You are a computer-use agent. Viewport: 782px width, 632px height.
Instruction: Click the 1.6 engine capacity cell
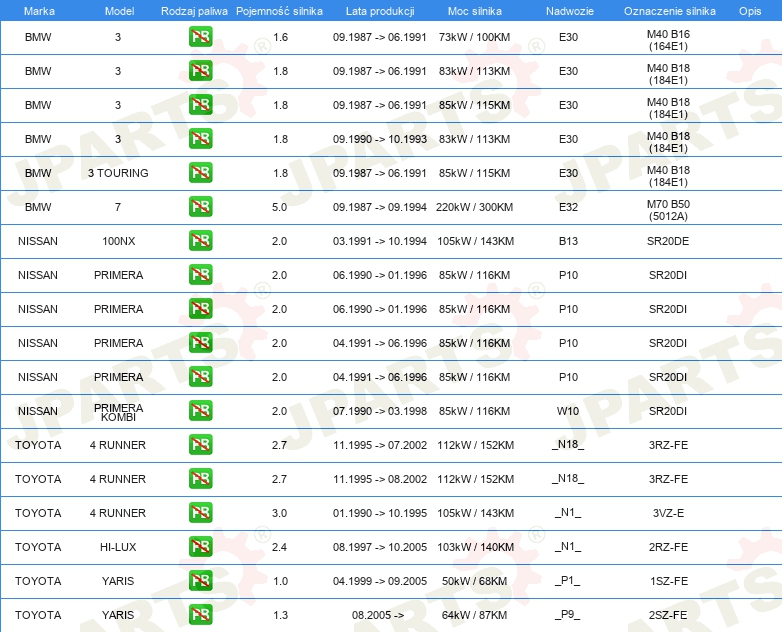pos(280,37)
